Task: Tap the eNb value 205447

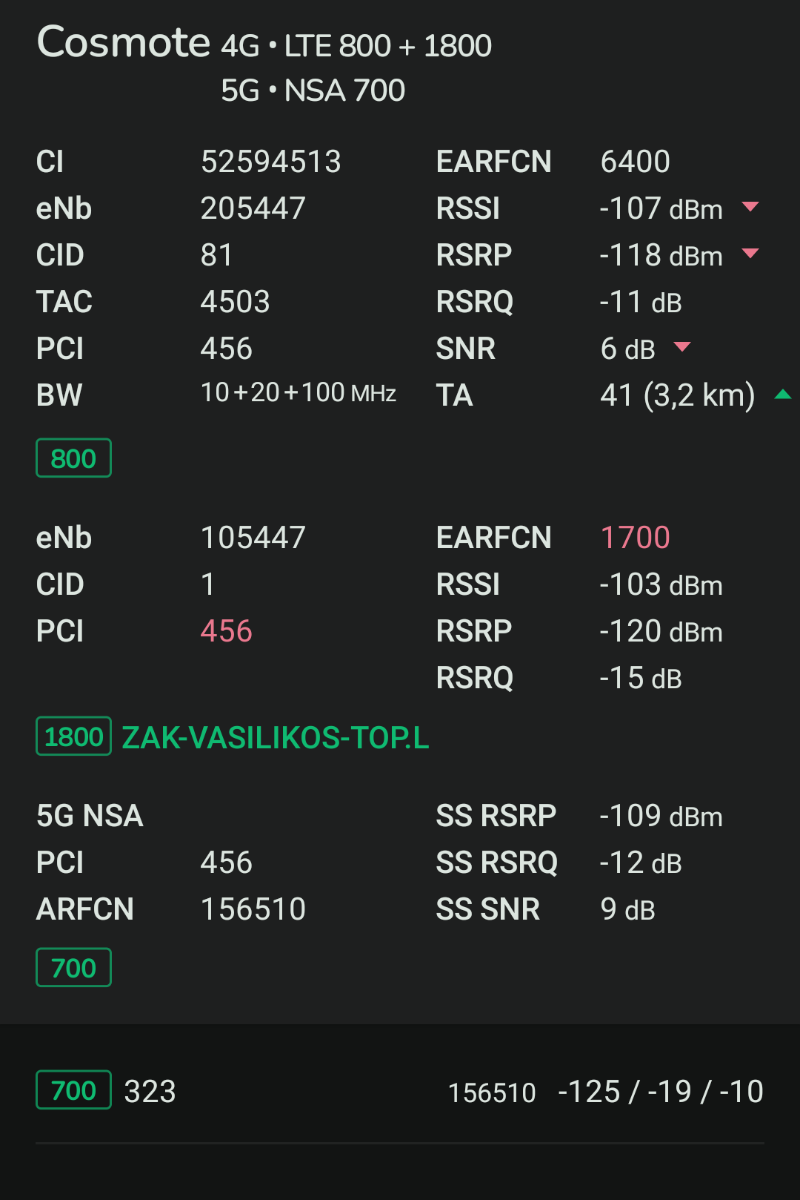Action: pos(253,209)
